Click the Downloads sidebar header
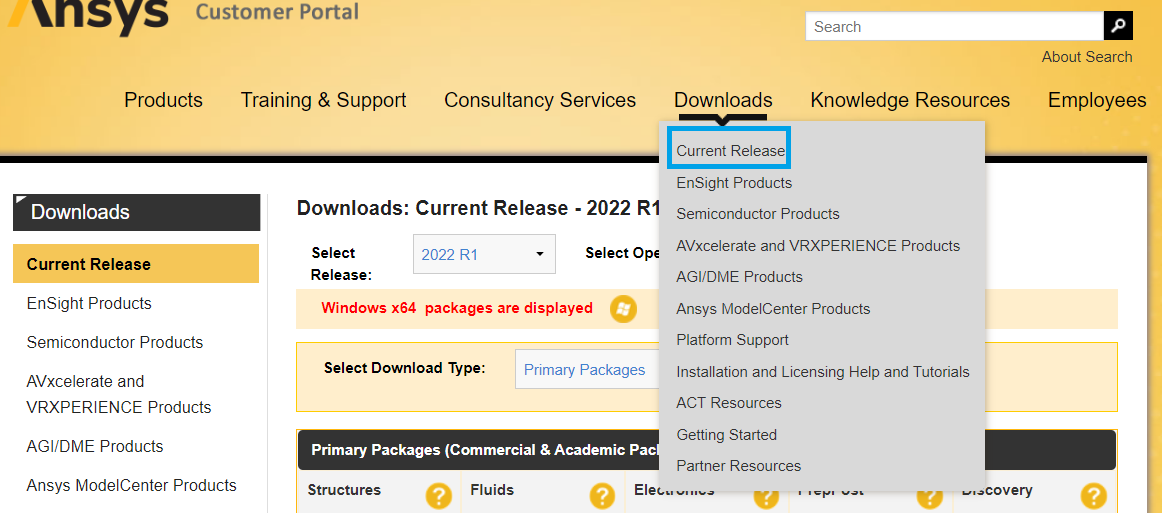Viewport: 1162px width, 513px height. (136, 213)
